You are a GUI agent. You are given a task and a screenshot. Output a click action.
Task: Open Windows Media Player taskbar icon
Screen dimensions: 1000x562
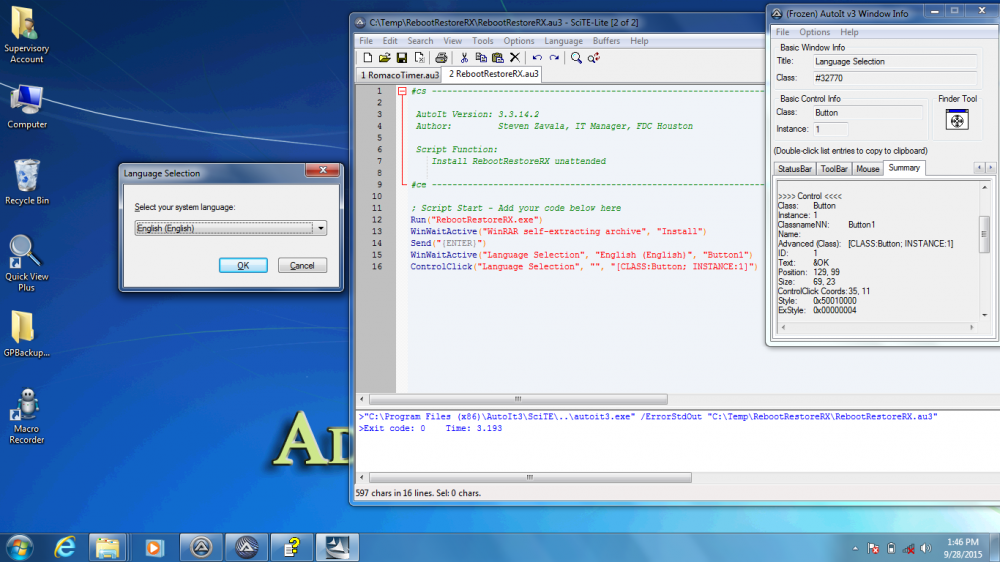154,547
